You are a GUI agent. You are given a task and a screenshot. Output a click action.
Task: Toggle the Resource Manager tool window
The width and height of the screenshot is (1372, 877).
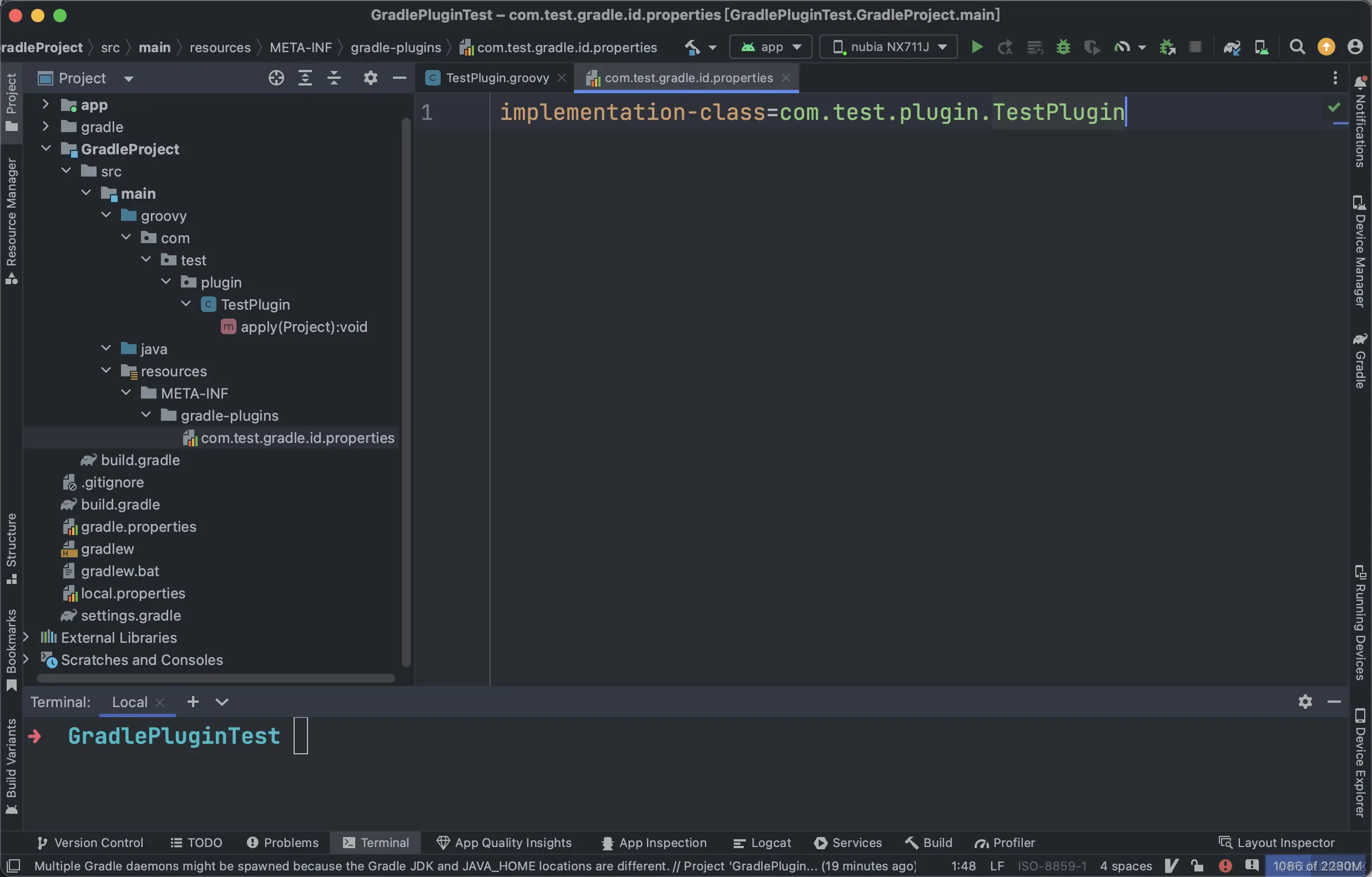point(12,219)
